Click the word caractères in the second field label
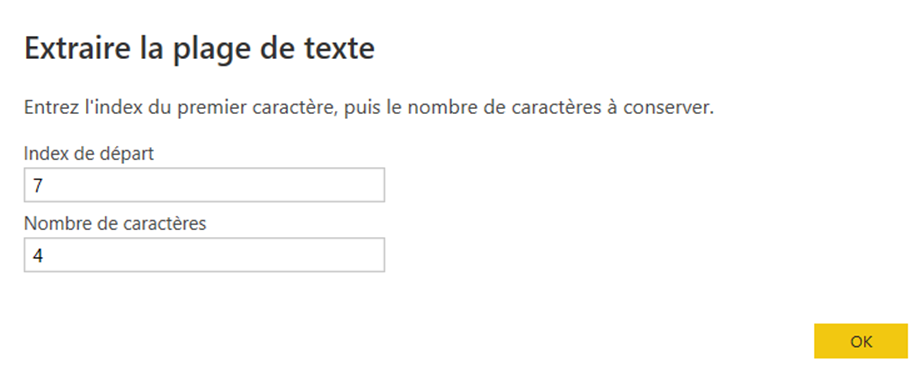Screen dimensions: 918x371 click(x=166, y=224)
